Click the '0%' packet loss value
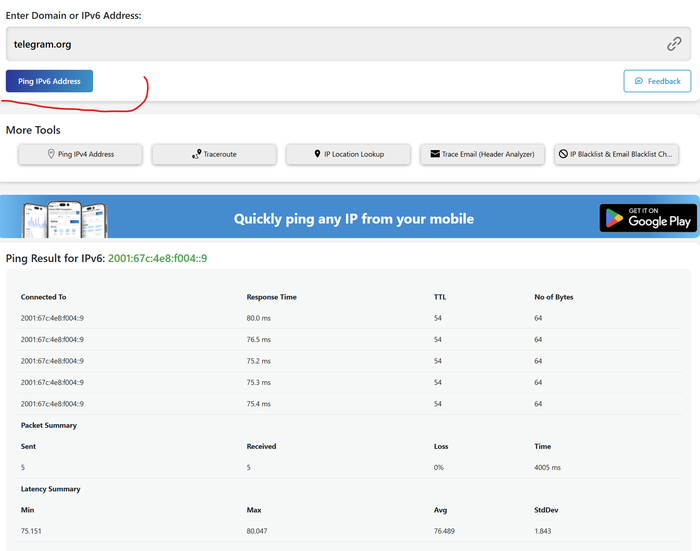The height and width of the screenshot is (551, 700). 439,468
